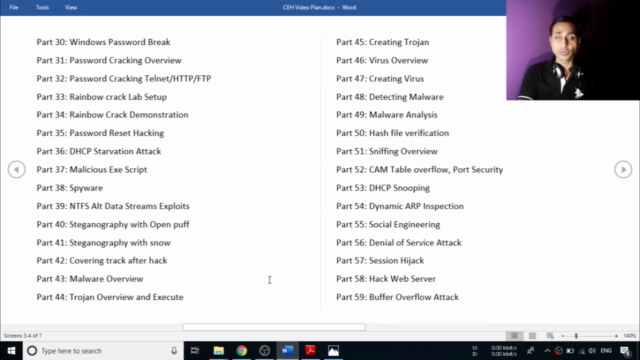Click 'Part 35: Password Reset Hacking'
This screenshot has height=360, width=640.
point(100,133)
